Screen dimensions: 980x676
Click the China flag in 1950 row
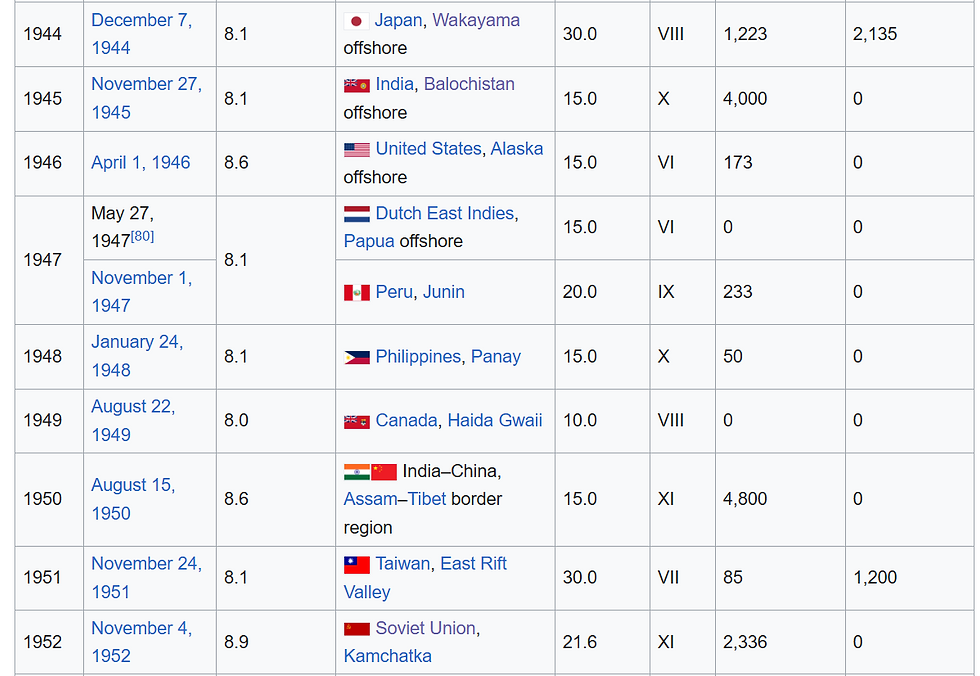click(384, 472)
